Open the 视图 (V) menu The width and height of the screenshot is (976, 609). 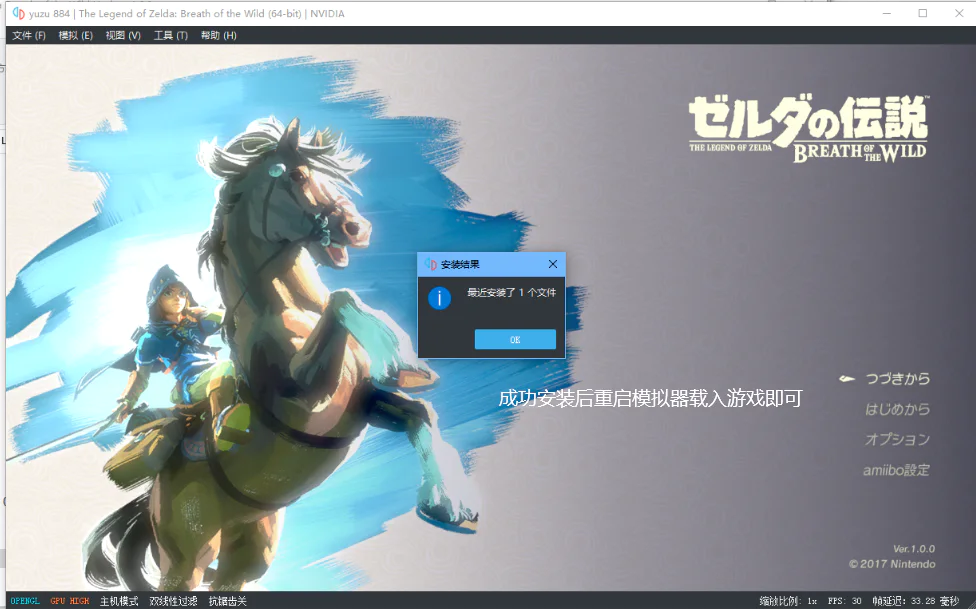point(123,35)
